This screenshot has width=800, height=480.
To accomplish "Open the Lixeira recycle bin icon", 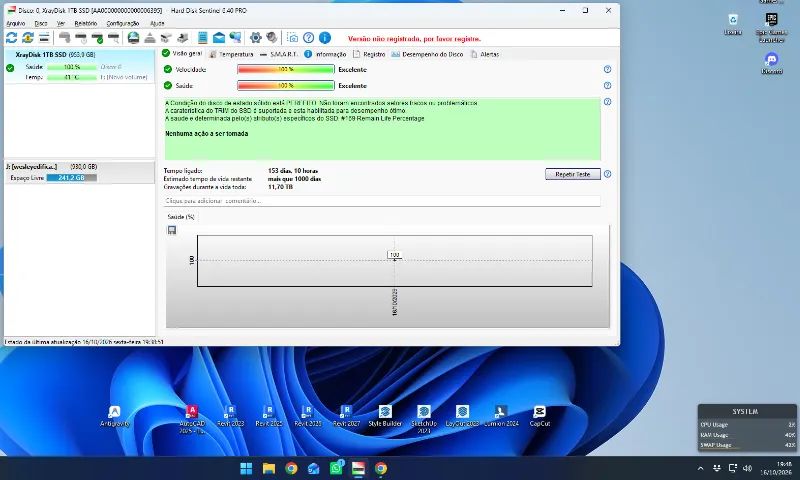I will point(733,24).
